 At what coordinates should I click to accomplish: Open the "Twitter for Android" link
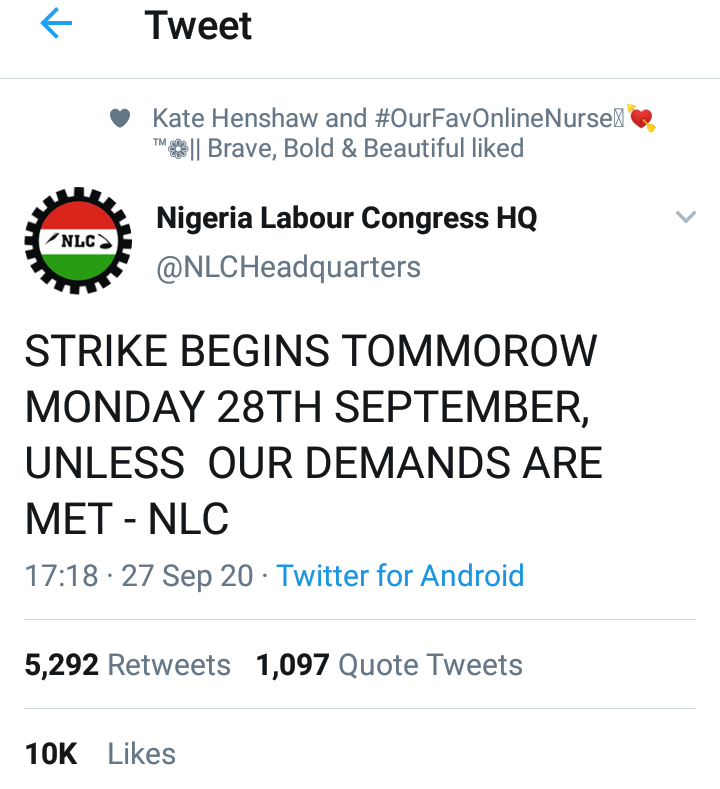tap(400, 576)
